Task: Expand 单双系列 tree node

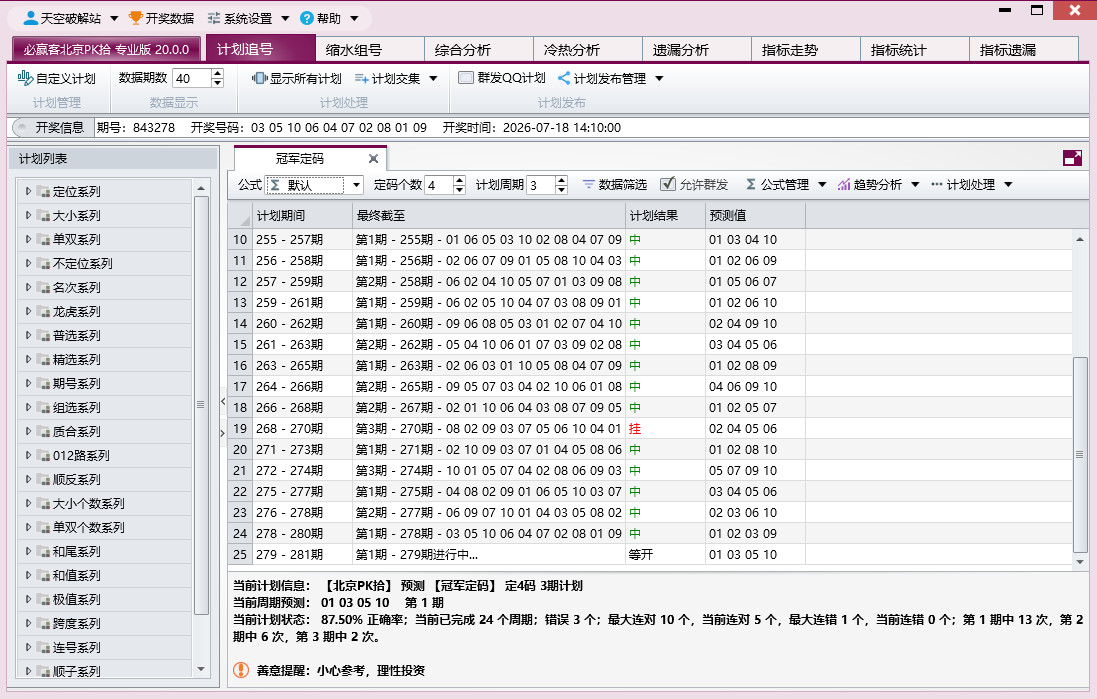Action: [28, 239]
